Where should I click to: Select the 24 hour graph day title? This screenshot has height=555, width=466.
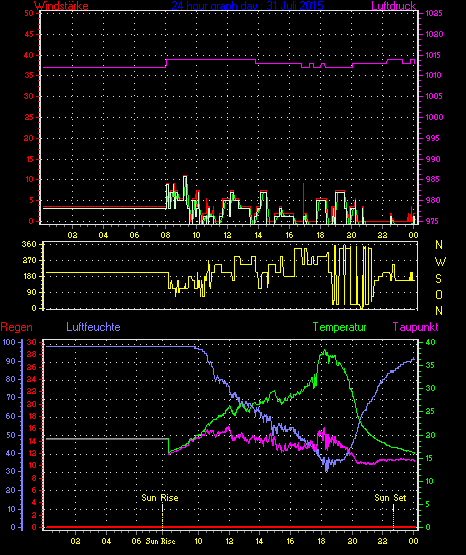click(247, 6)
